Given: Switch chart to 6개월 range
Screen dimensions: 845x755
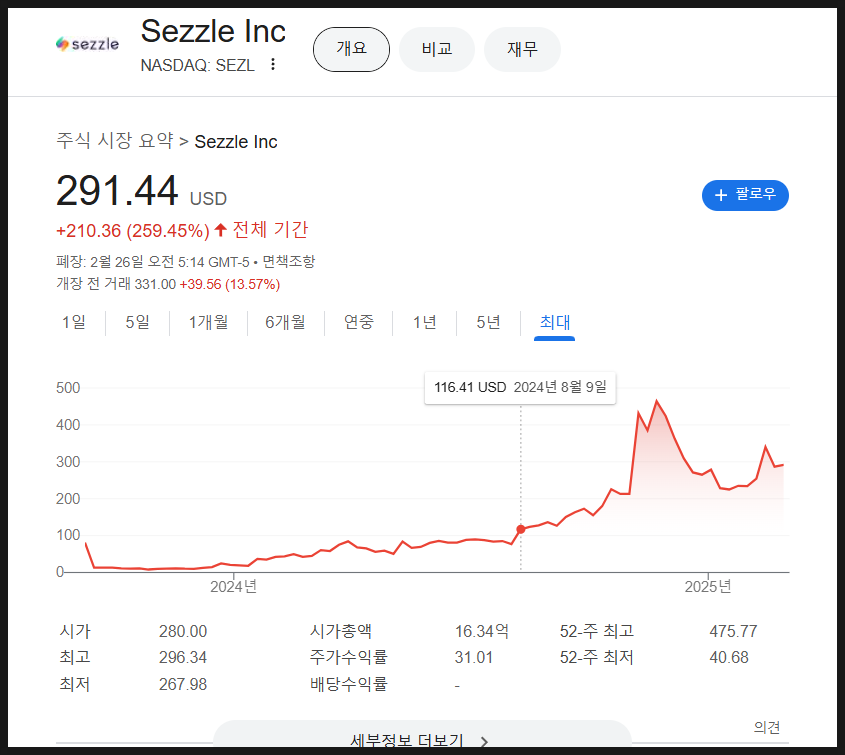Looking at the screenshot, I should (285, 322).
